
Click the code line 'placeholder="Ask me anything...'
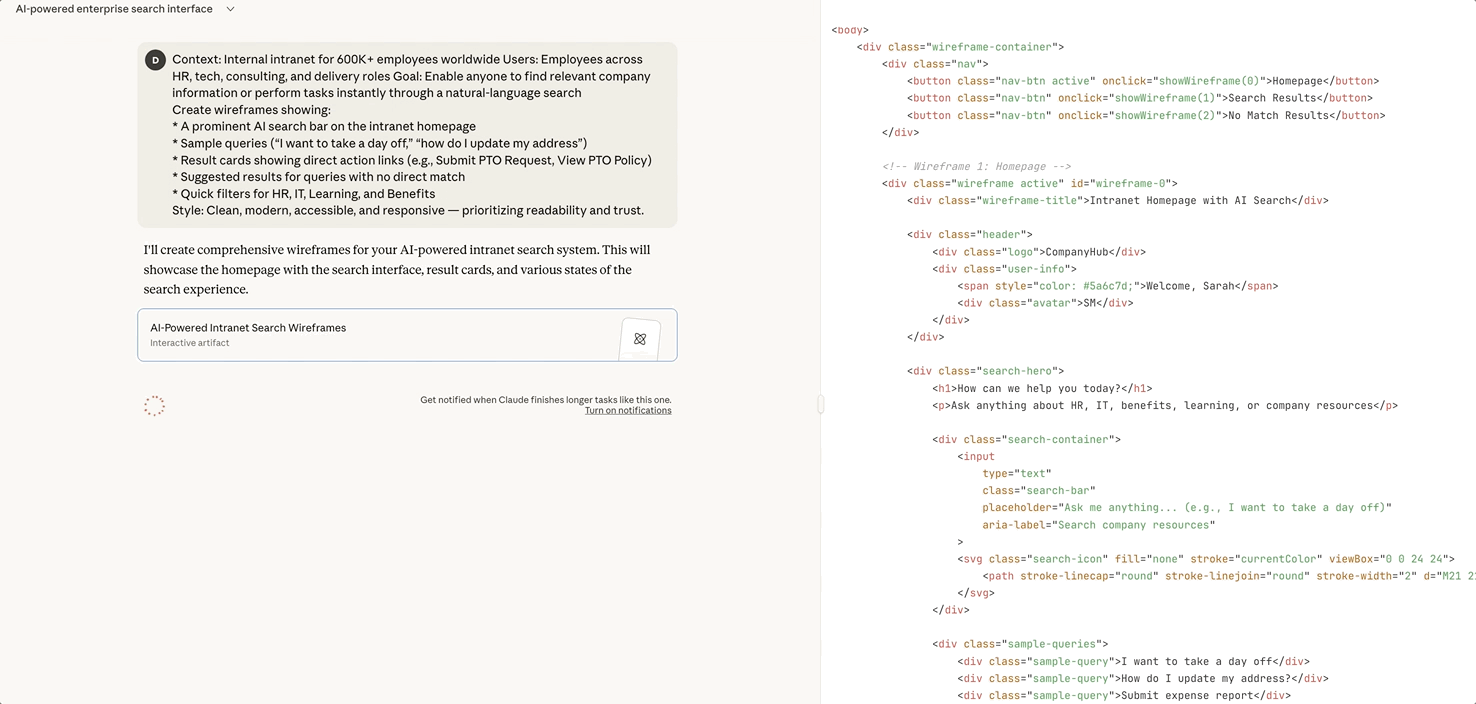(1187, 507)
